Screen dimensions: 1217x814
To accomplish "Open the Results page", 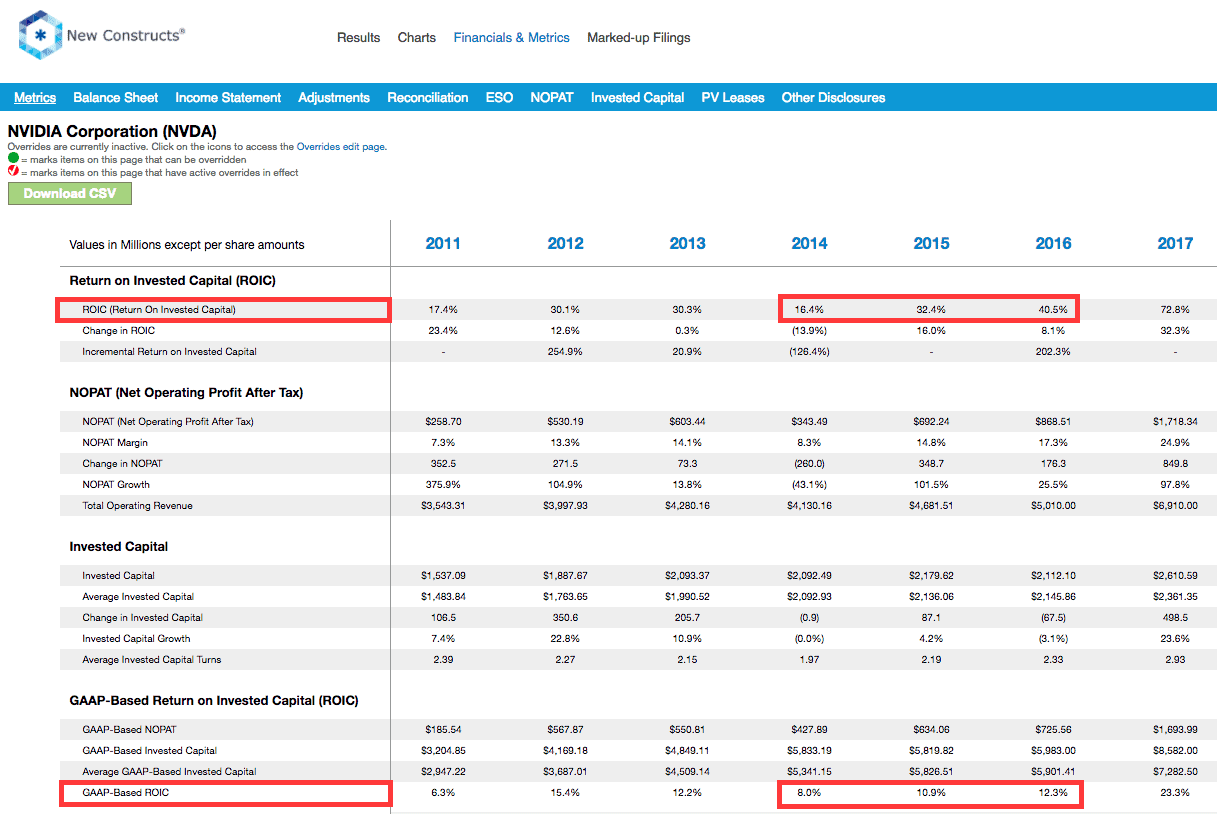I will click(359, 38).
